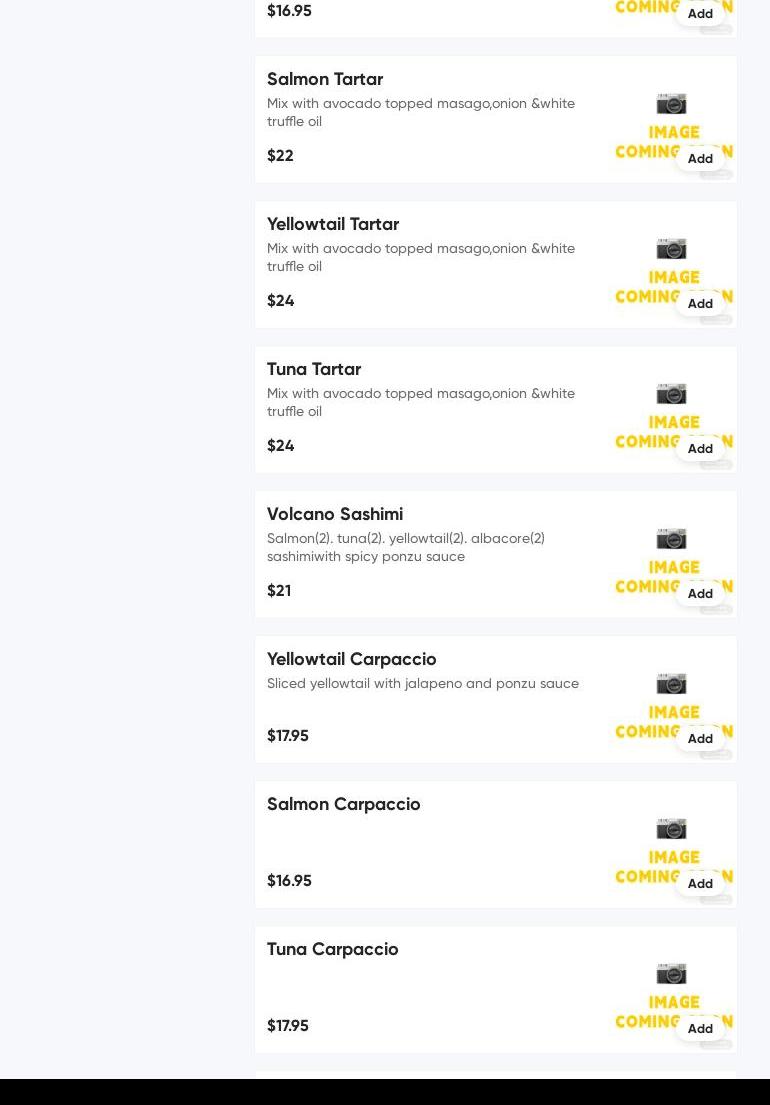This screenshot has width=770, height=1105.
Task: Open the Tuna Carpaccio item title
Action: tap(333, 949)
